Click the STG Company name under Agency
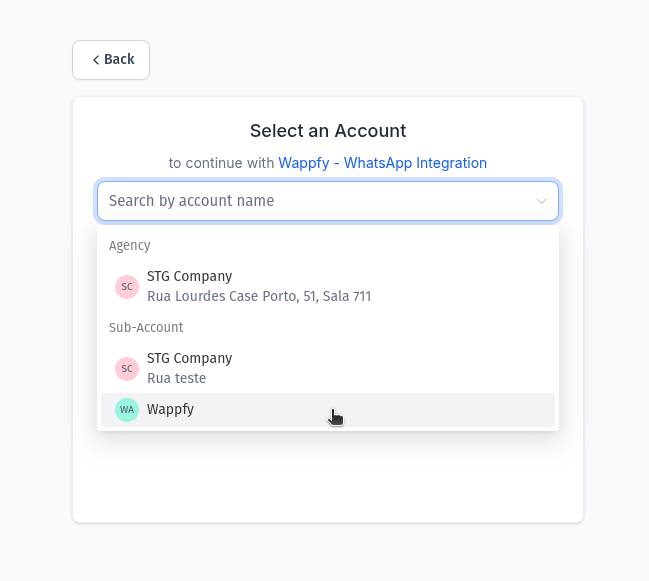 190,276
